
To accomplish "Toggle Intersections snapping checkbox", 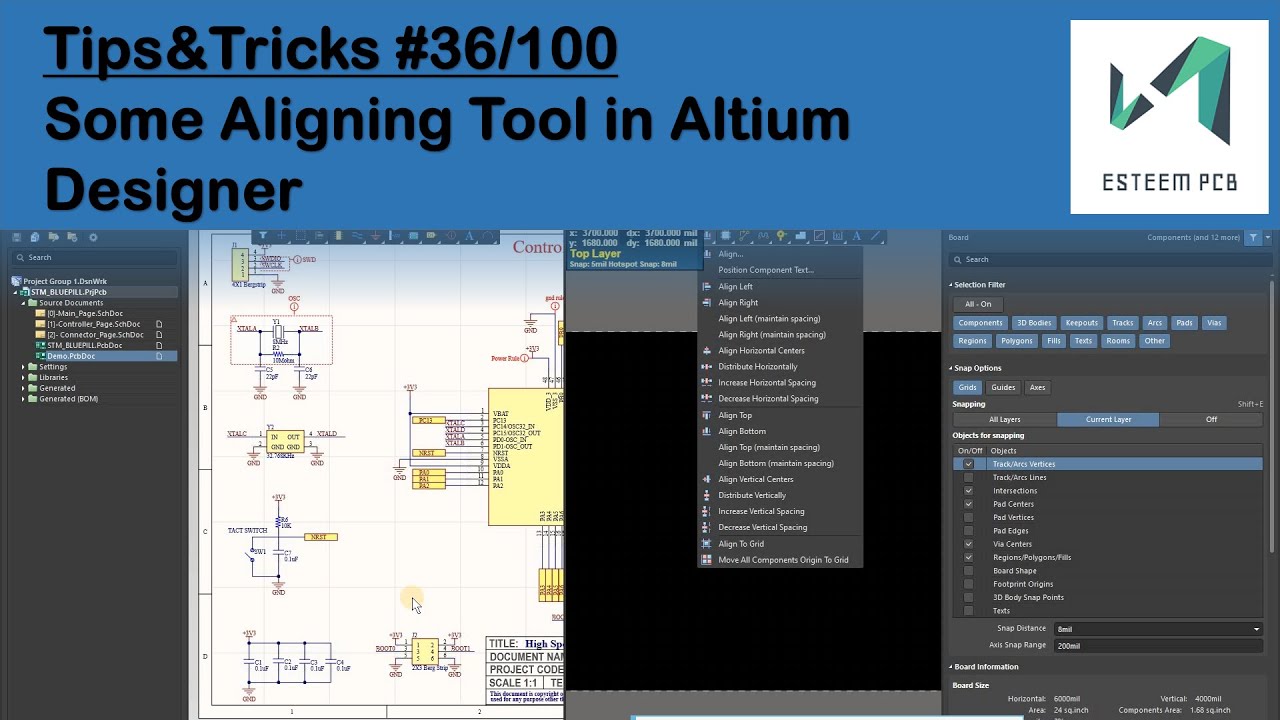I will (x=968, y=491).
